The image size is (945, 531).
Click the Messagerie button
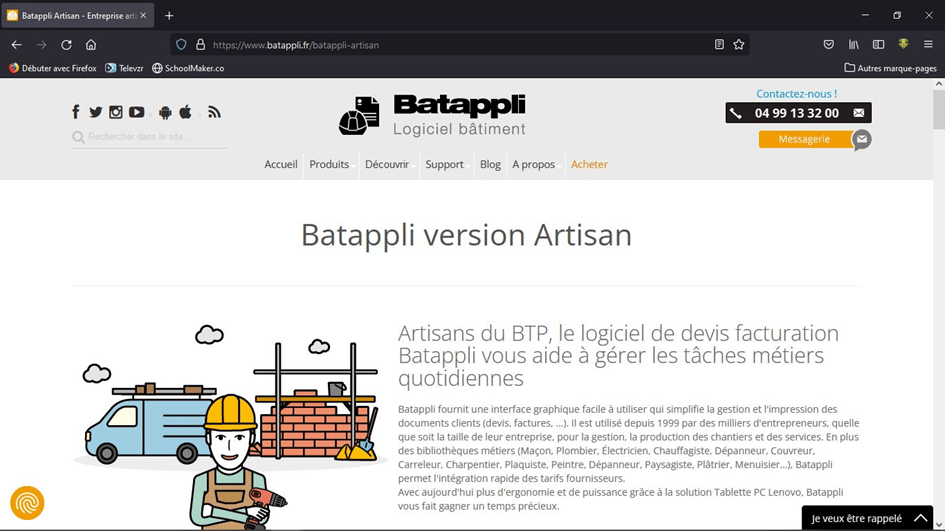pos(805,139)
